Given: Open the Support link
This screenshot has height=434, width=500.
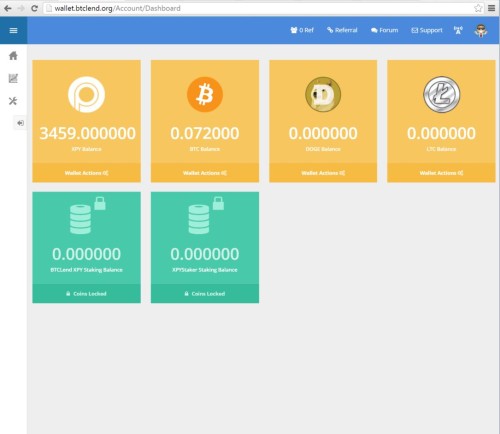Looking at the screenshot, I should (x=427, y=30).
